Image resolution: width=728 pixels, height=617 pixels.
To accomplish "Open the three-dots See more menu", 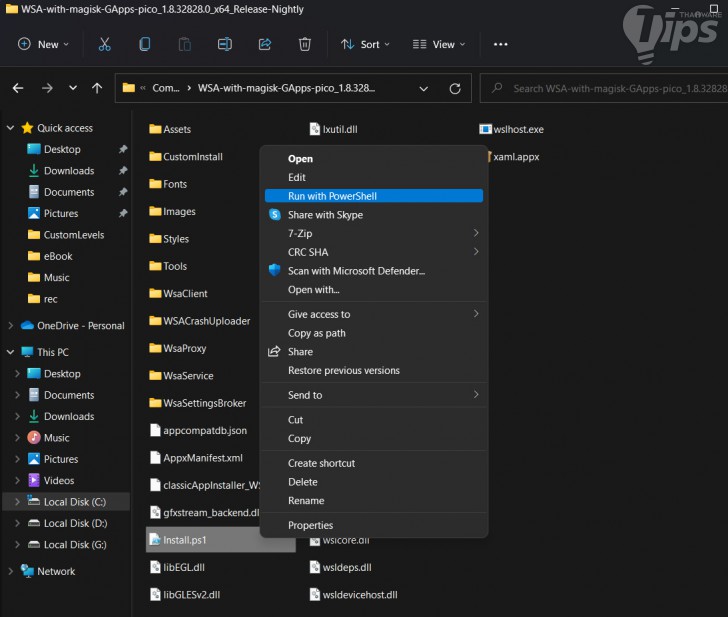I will (x=501, y=44).
